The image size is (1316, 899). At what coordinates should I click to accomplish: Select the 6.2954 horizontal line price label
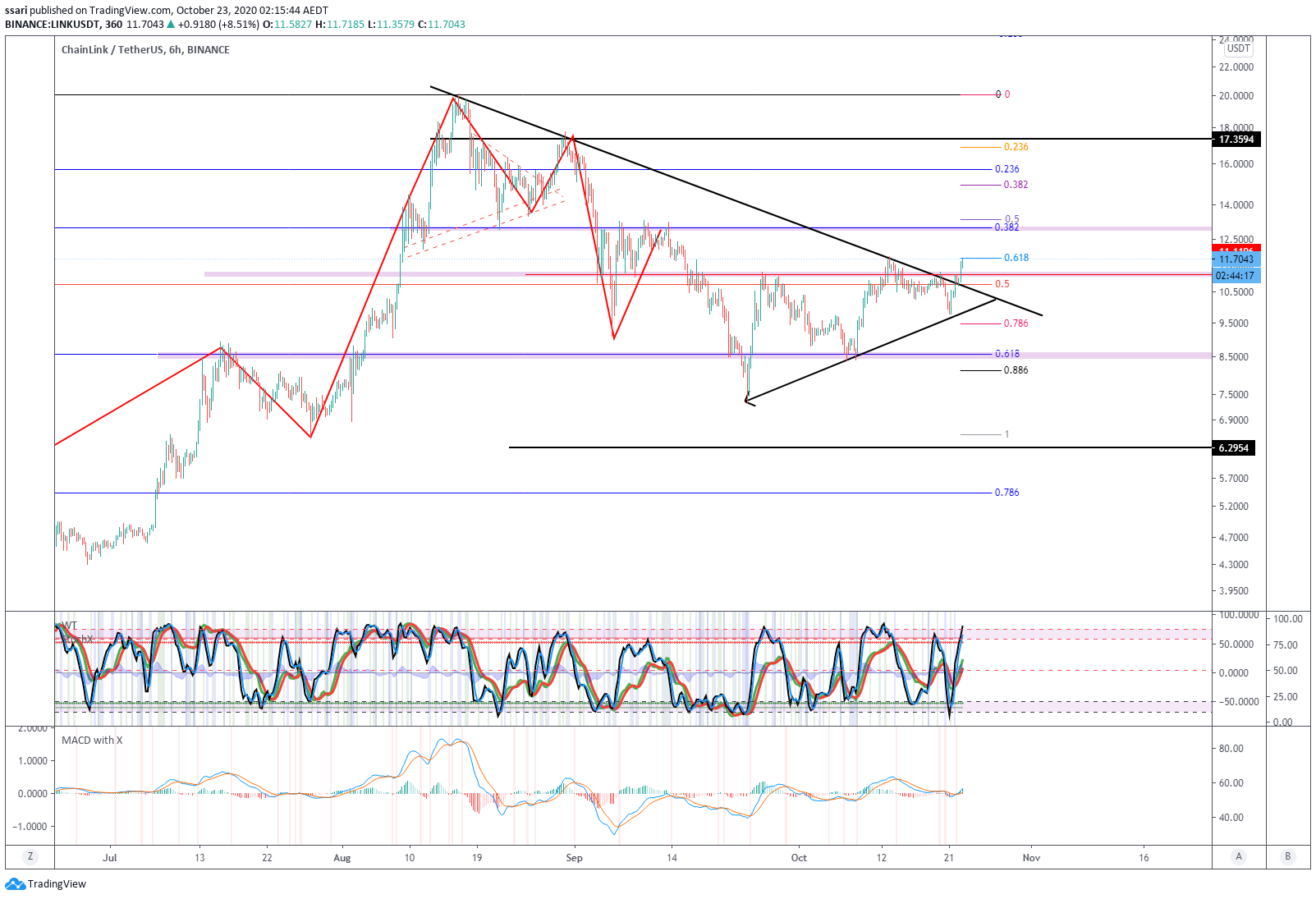[1233, 448]
